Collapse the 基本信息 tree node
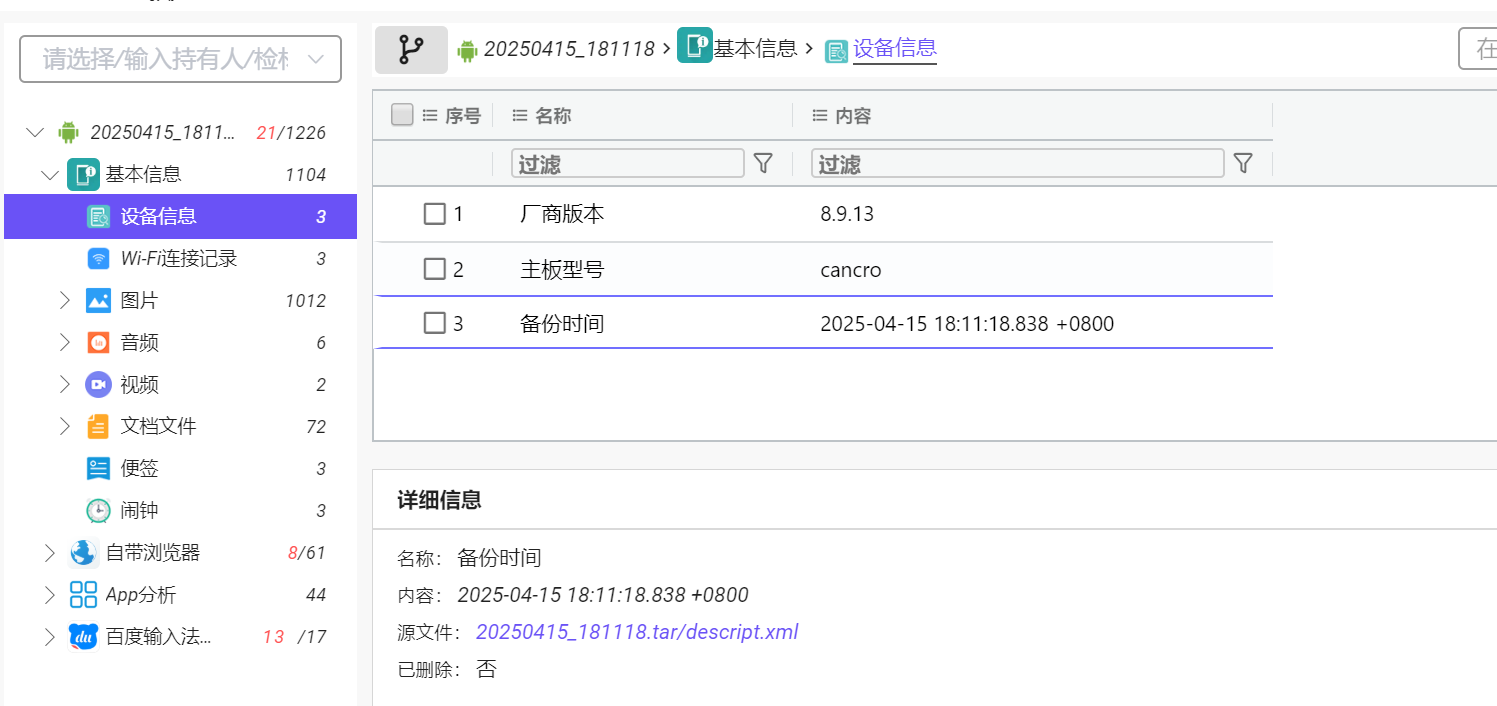Image resolution: width=1497 pixels, height=706 pixels. click(x=50, y=175)
